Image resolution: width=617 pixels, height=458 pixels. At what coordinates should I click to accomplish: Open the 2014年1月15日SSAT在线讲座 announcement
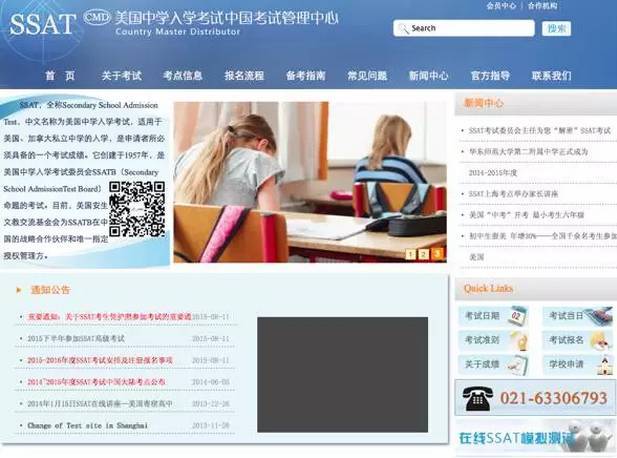tap(100, 404)
